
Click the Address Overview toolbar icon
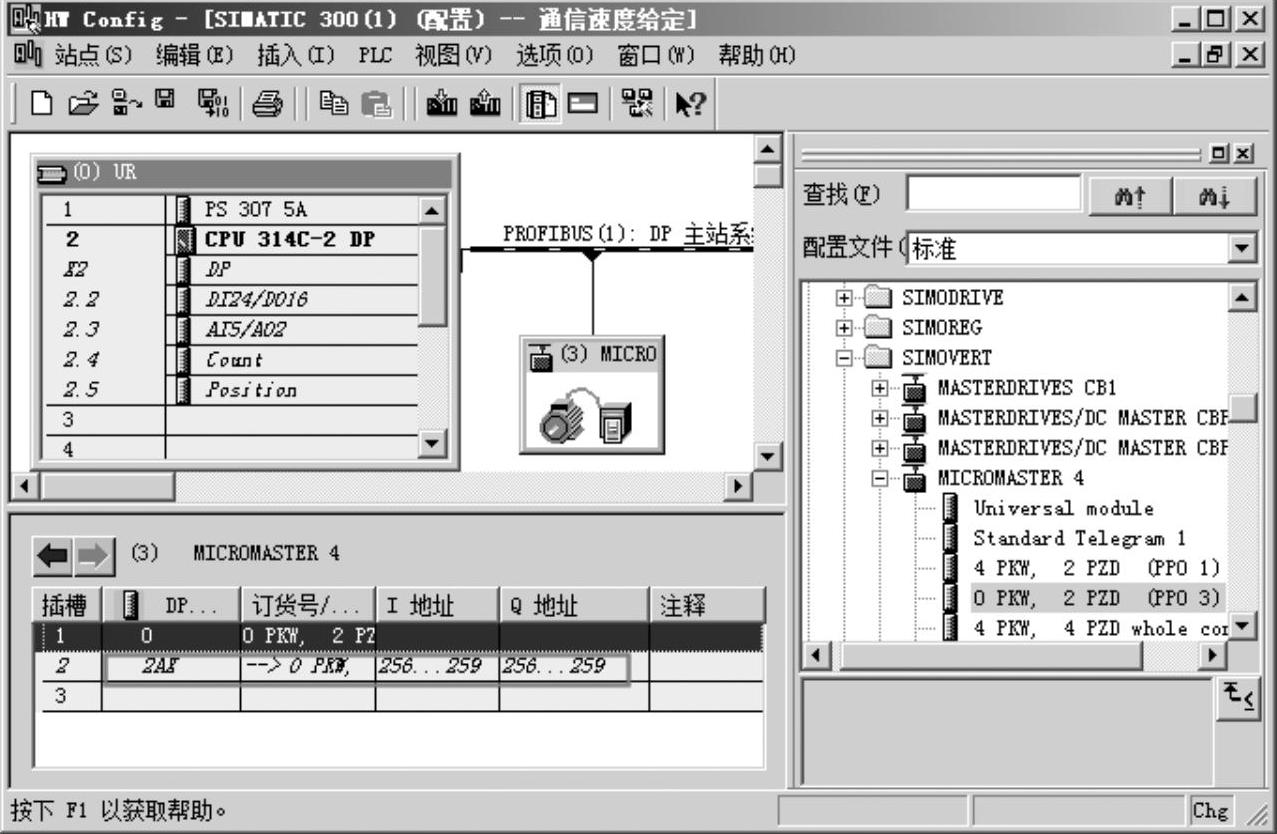(x=583, y=104)
